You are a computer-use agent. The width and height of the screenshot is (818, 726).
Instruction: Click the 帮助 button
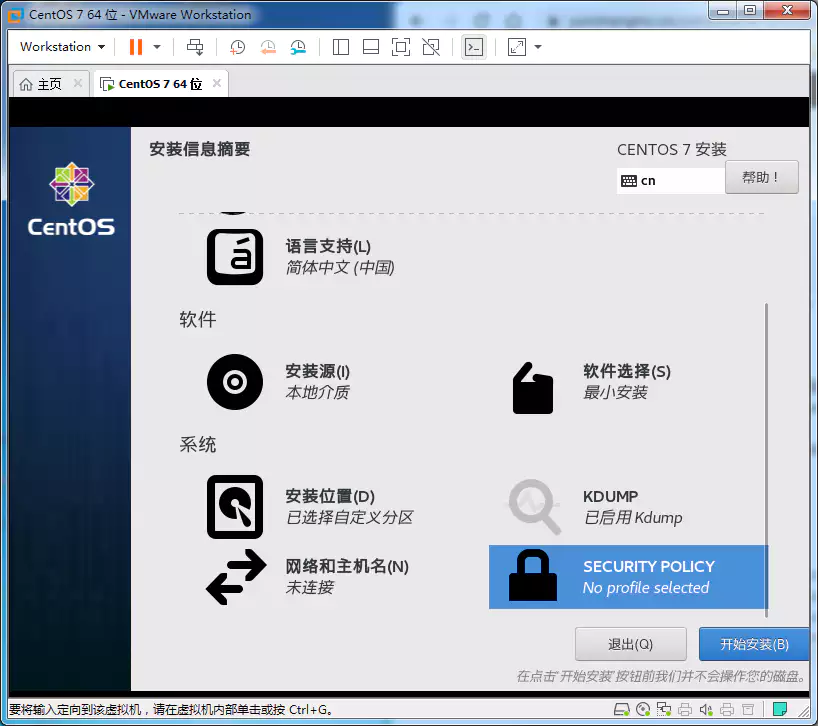coord(764,178)
